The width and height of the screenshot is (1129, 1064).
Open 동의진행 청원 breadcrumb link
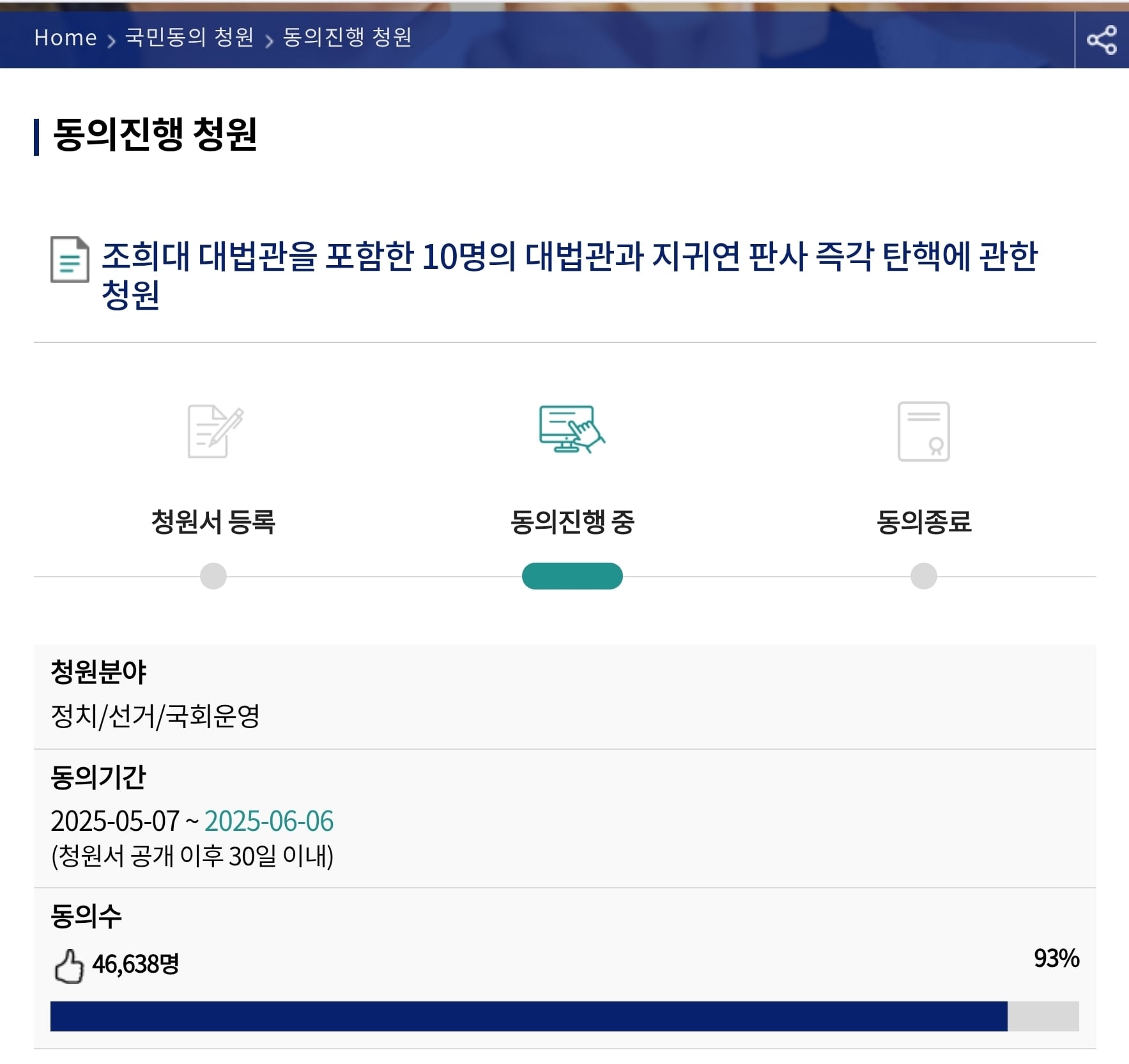tap(348, 37)
